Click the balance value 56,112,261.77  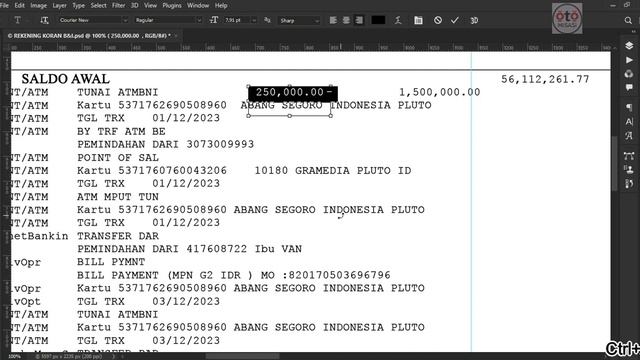tap(545, 79)
